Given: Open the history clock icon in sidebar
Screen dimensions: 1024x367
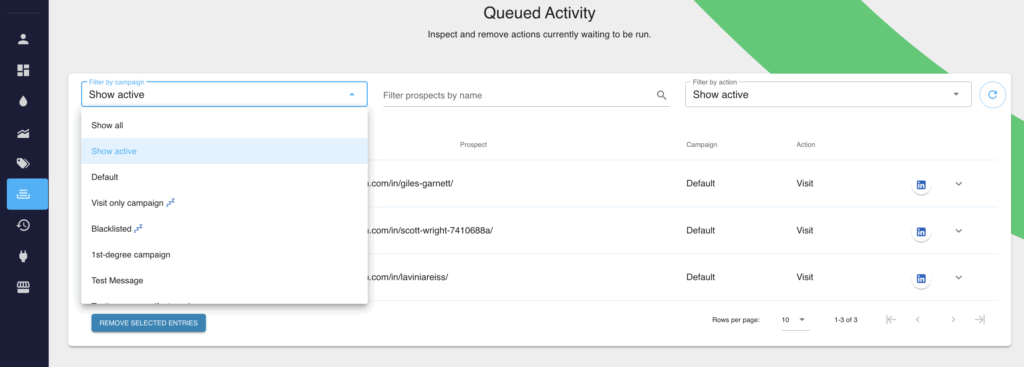Looking at the screenshot, I should point(24,225).
